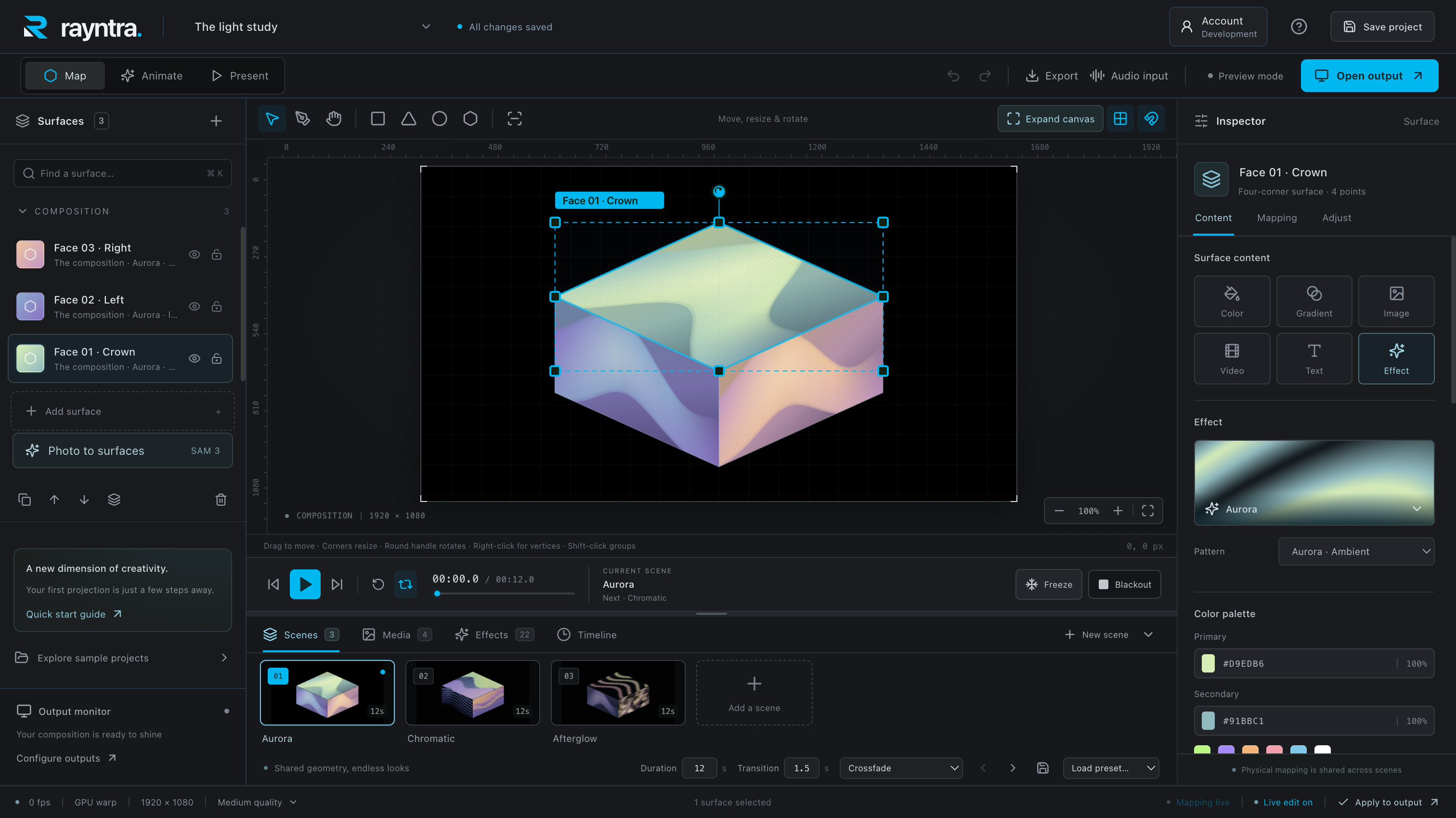The height and width of the screenshot is (818, 1456).
Task: Open the Quick start guide link
Action: click(74, 614)
